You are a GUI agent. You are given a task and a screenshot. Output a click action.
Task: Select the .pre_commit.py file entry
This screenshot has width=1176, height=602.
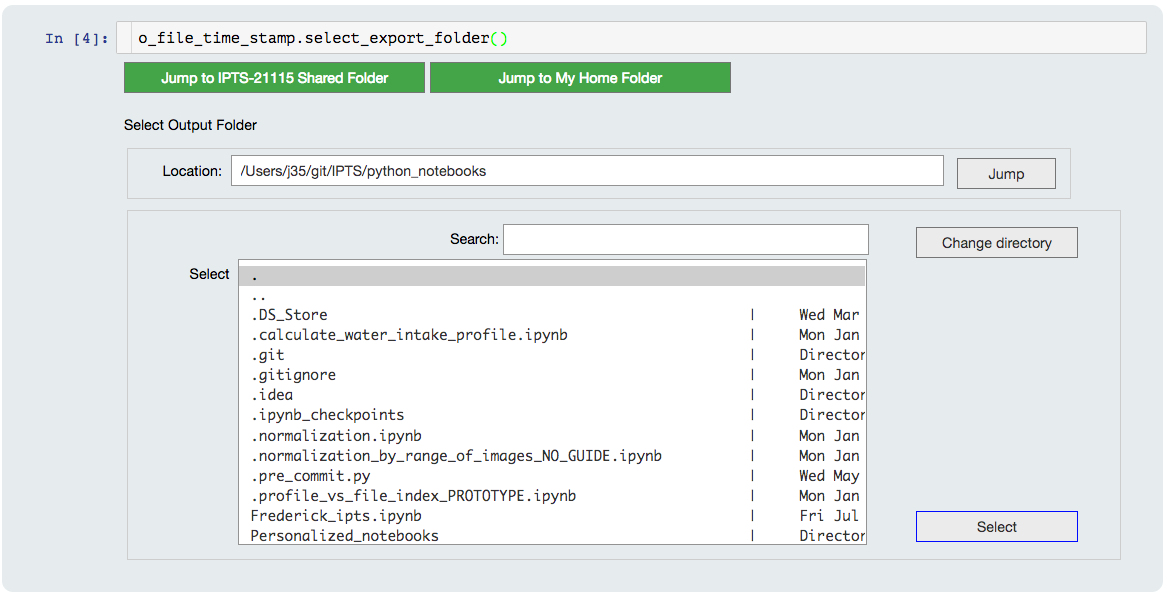click(x=310, y=476)
